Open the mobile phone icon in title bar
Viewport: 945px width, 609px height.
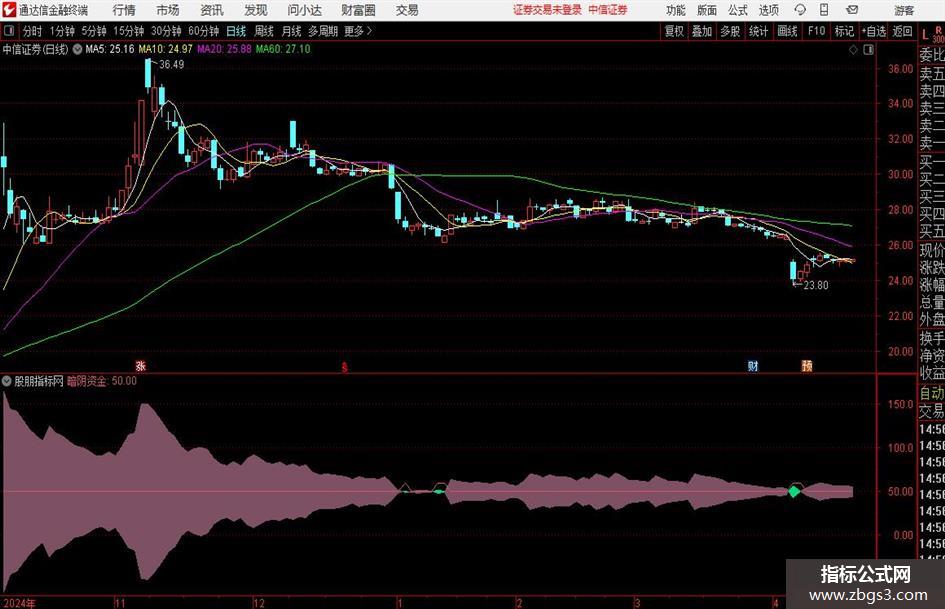click(824, 10)
